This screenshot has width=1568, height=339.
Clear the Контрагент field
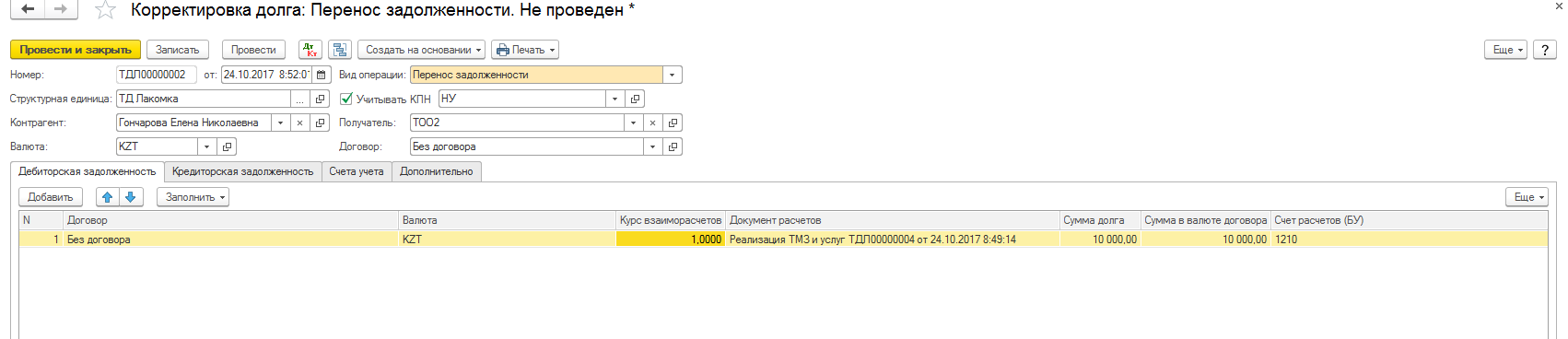(299, 123)
